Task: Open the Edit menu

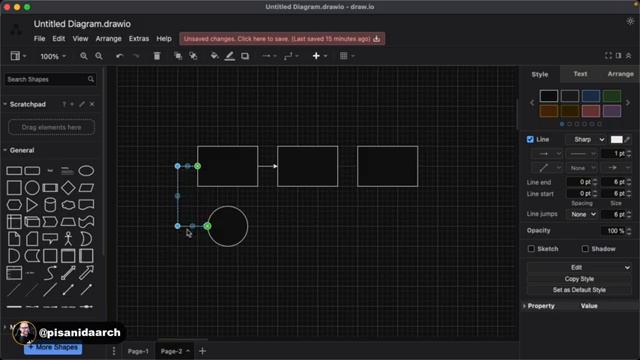Action: 58,39
